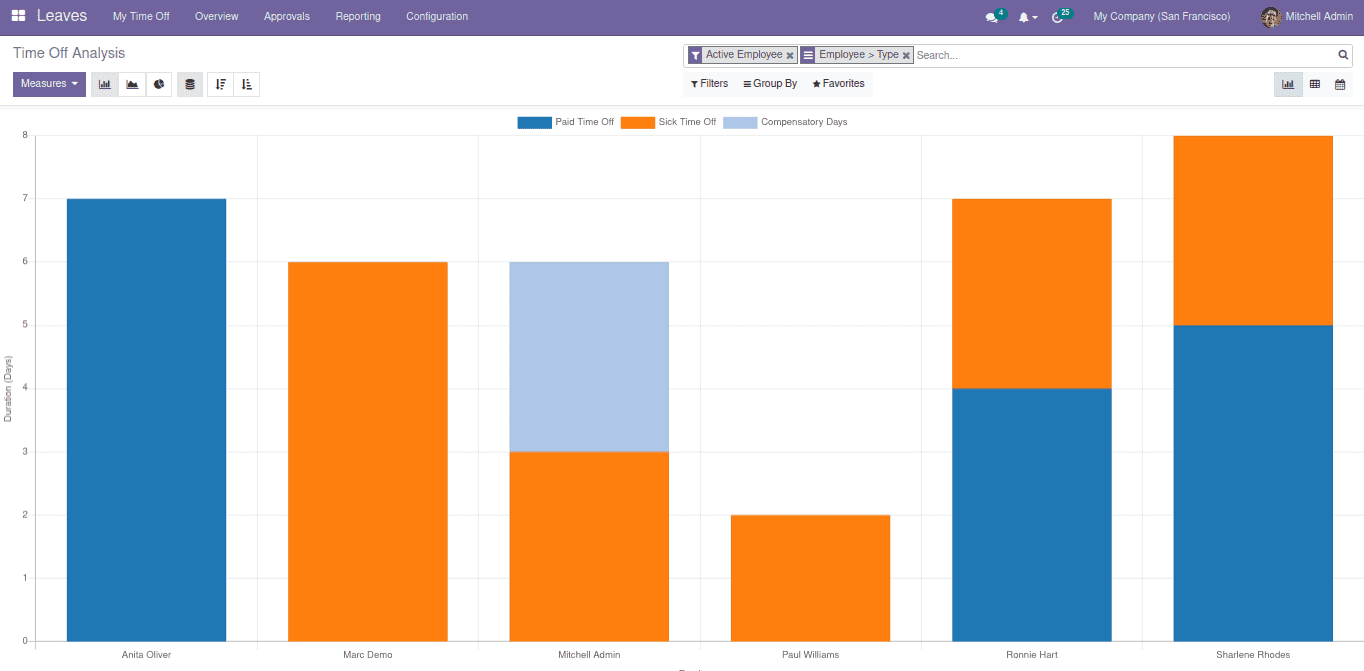Viewport: 1364px width, 671px height.
Task: Open the conversations messages icon
Action: [x=991, y=17]
